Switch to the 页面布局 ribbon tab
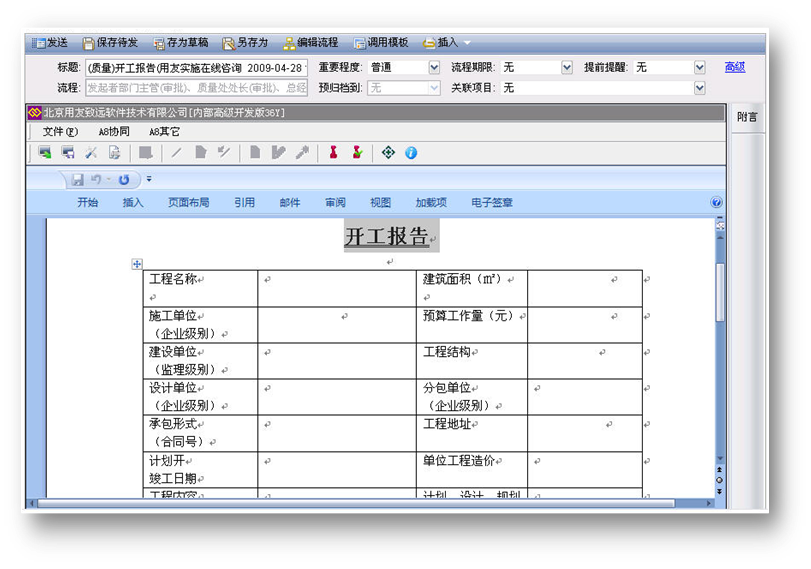 (x=188, y=202)
